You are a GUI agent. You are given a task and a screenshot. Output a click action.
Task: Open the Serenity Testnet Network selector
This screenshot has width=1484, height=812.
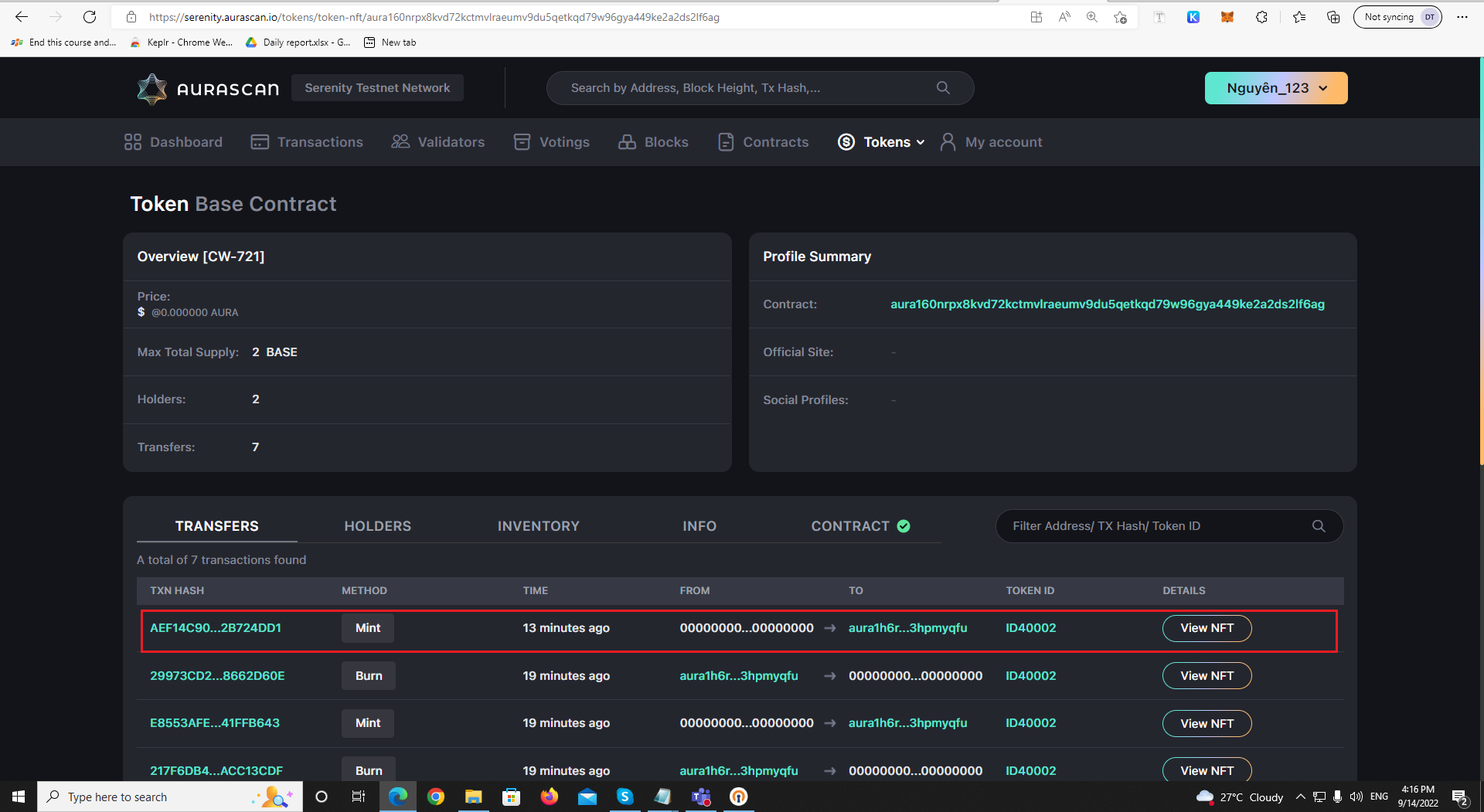click(x=377, y=87)
